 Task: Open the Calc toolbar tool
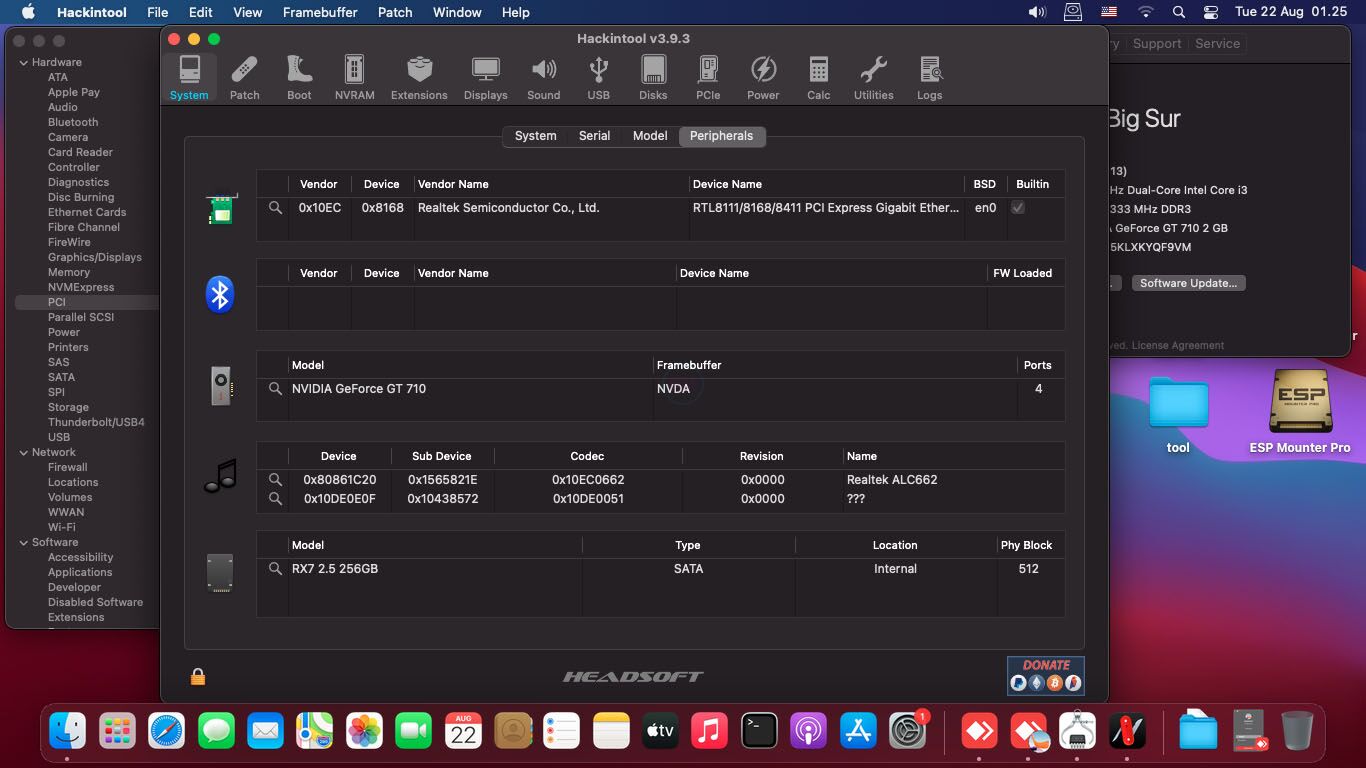click(818, 78)
